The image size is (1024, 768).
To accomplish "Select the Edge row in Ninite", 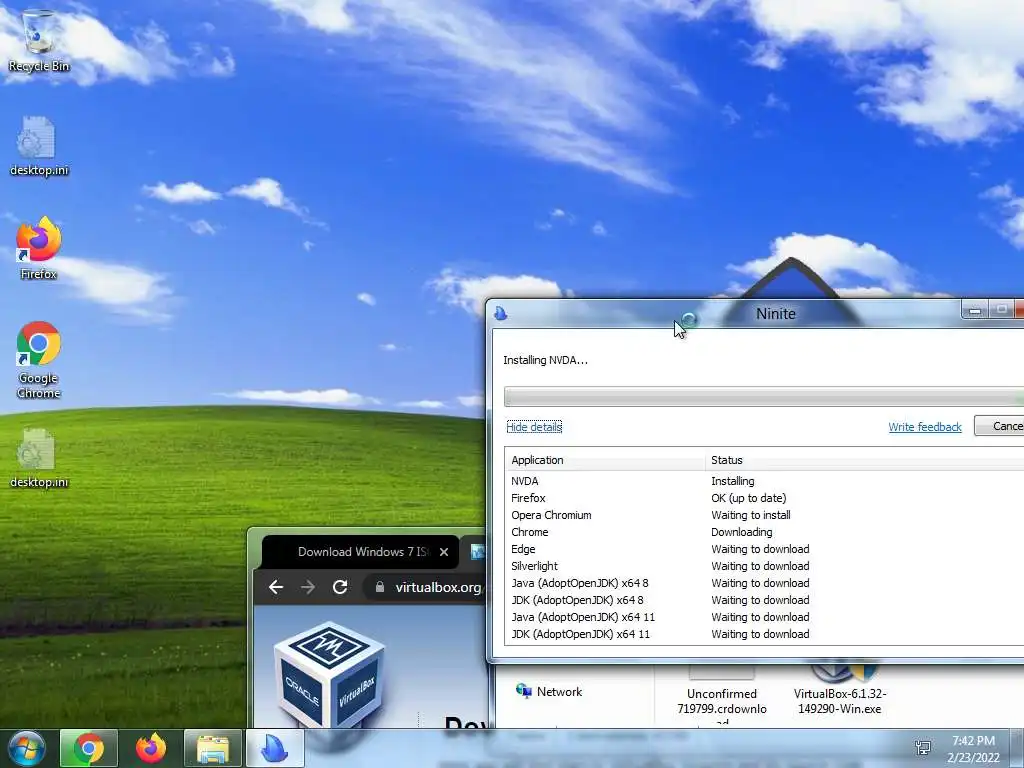I will tap(764, 549).
